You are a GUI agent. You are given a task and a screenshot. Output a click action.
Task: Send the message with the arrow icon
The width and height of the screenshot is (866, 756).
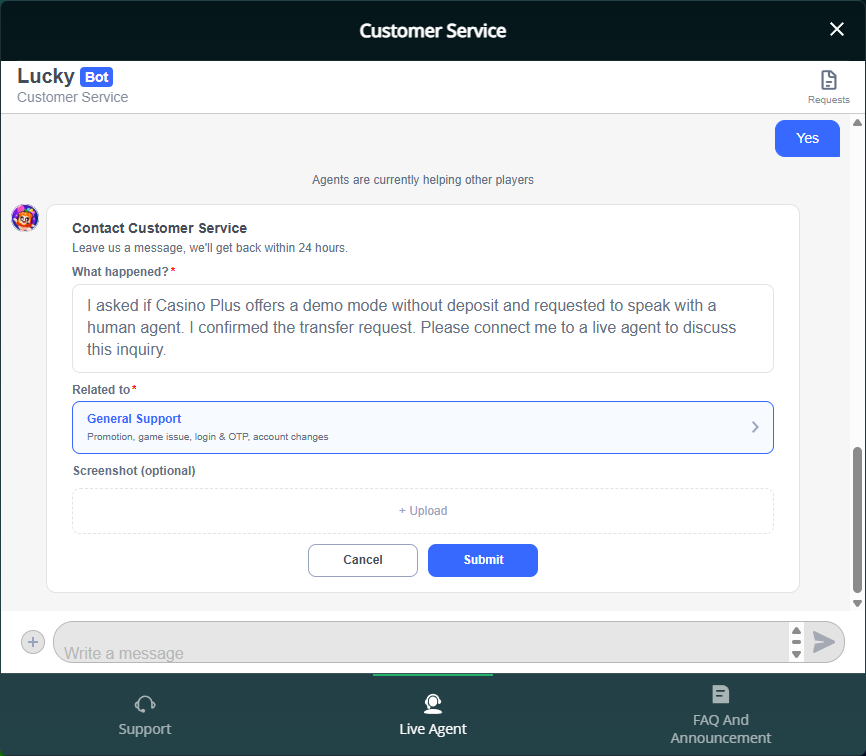click(823, 642)
